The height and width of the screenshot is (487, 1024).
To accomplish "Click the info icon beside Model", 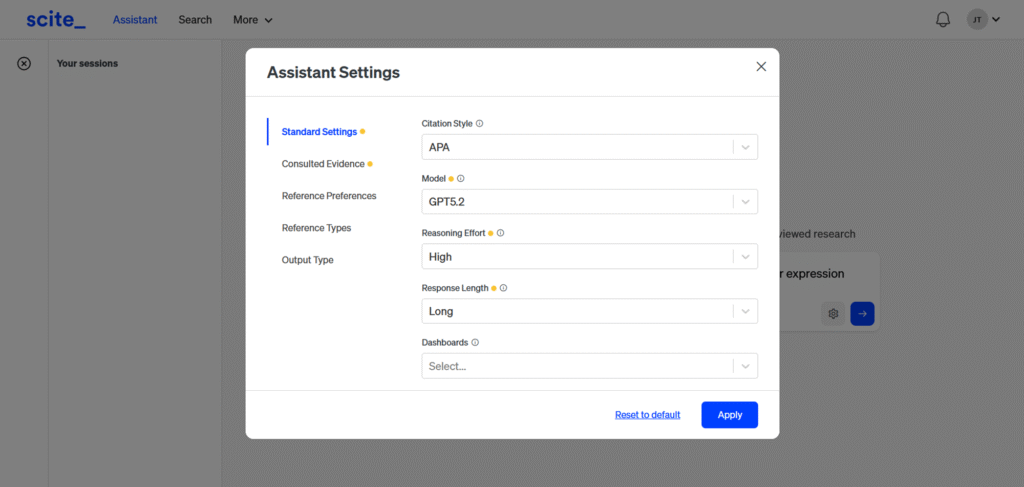I will click(461, 179).
